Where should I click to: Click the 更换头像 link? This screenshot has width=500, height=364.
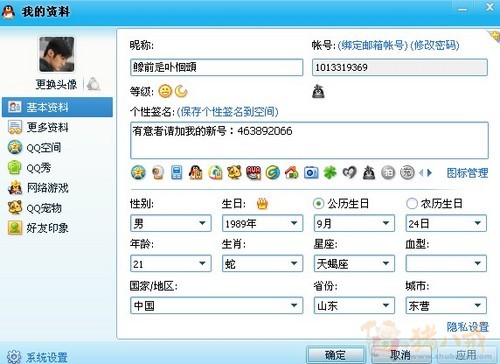coord(56,84)
